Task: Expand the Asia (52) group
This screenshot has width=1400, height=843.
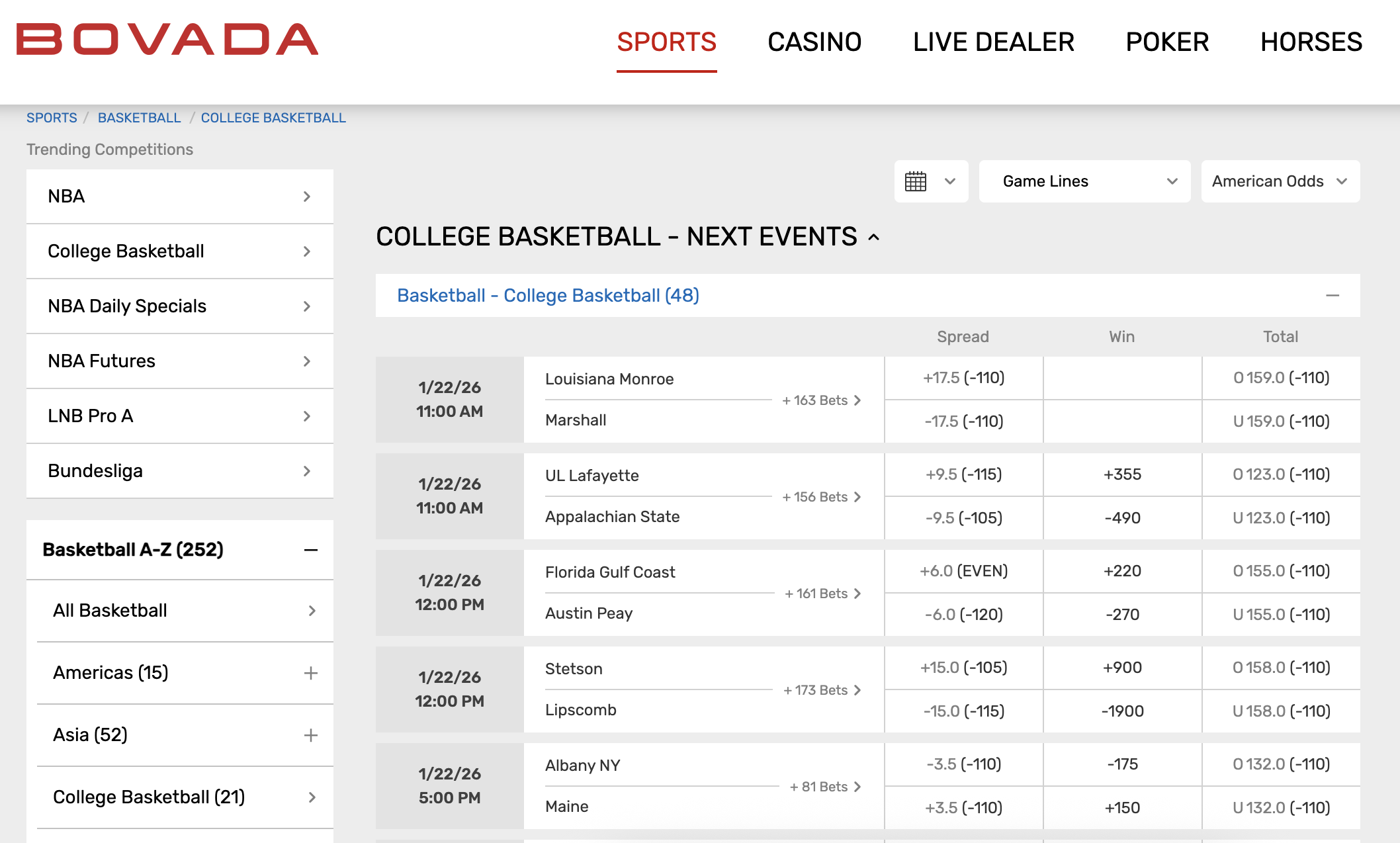Action: point(311,735)
